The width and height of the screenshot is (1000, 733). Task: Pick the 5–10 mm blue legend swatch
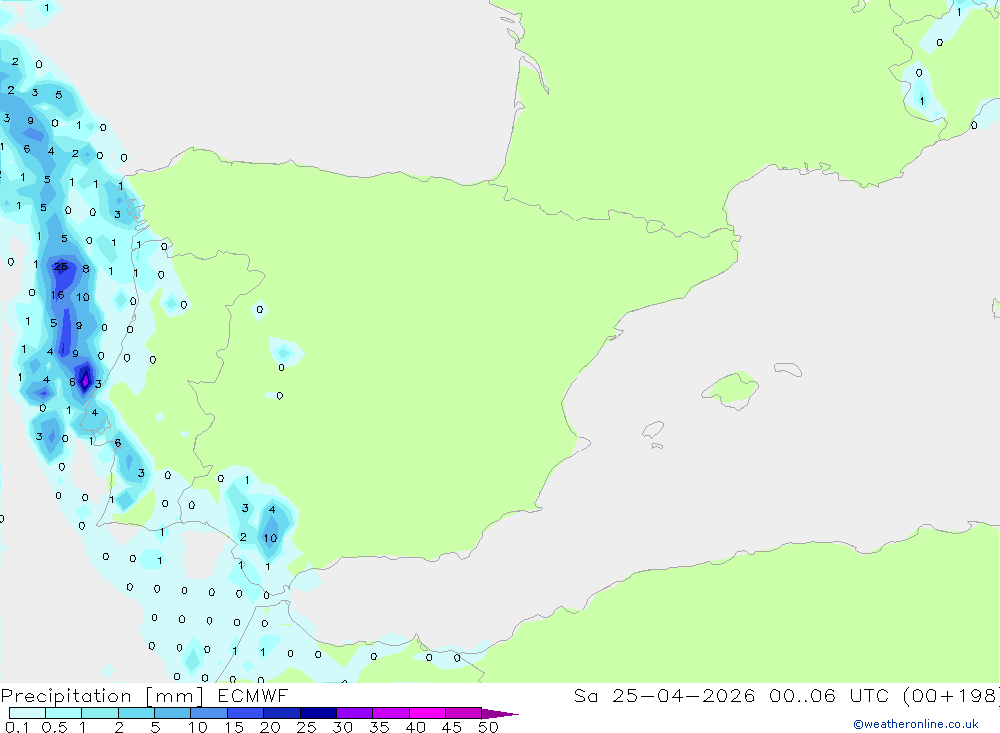(172, 713)
